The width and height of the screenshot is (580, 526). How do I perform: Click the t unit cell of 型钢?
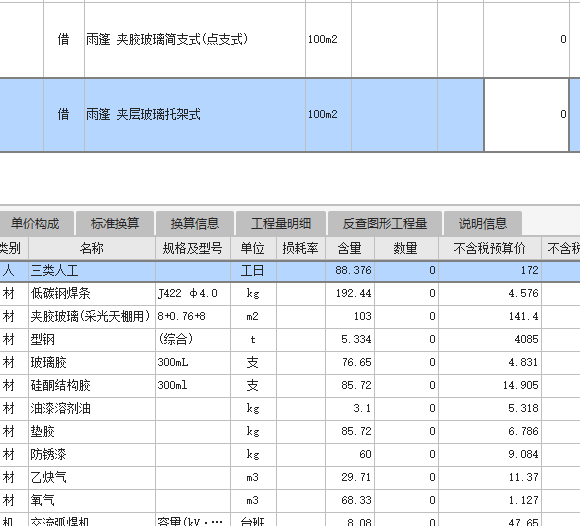[253, 340]
